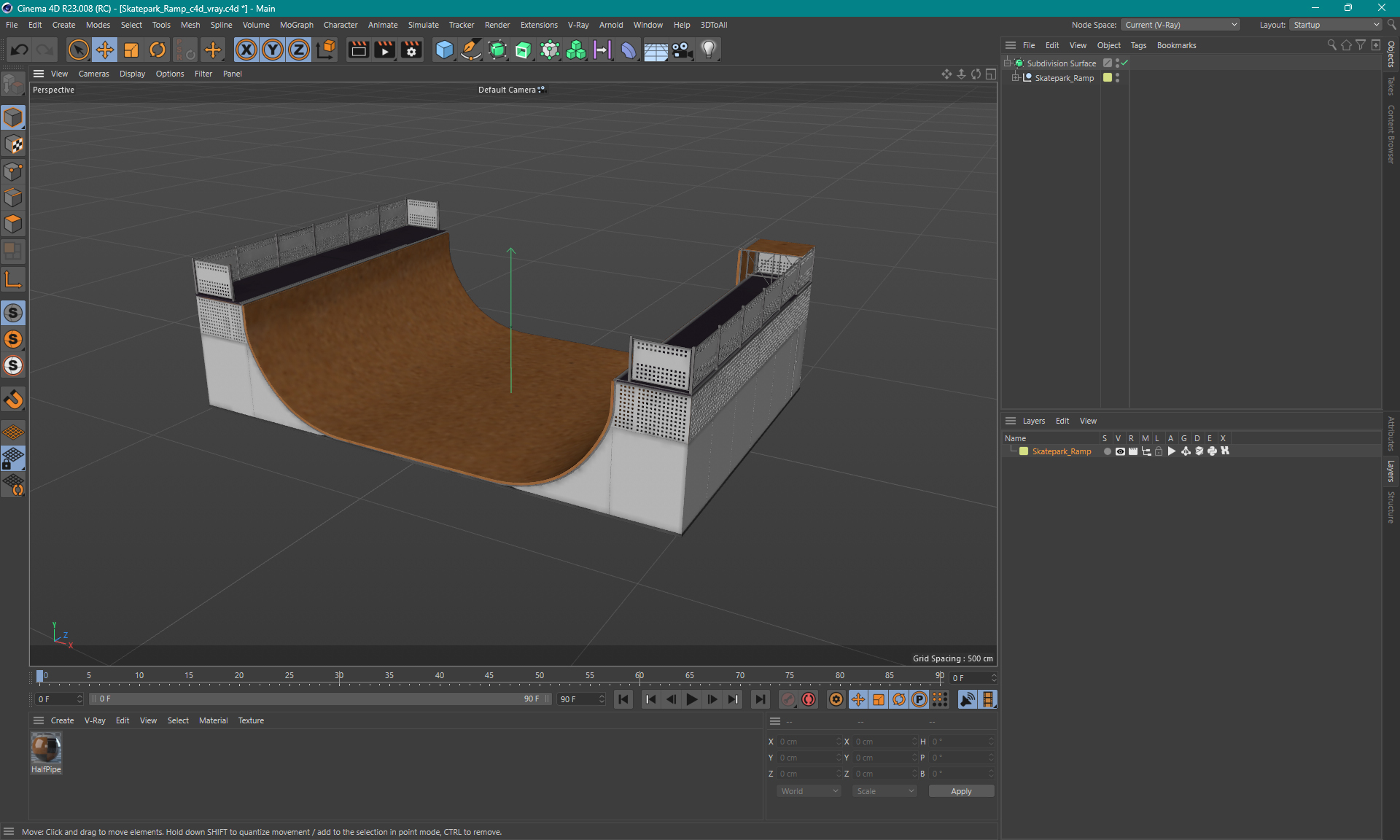
Task: Toggle Skatepark_Ramp layer visibility eye
Action: click(1120, 451)
